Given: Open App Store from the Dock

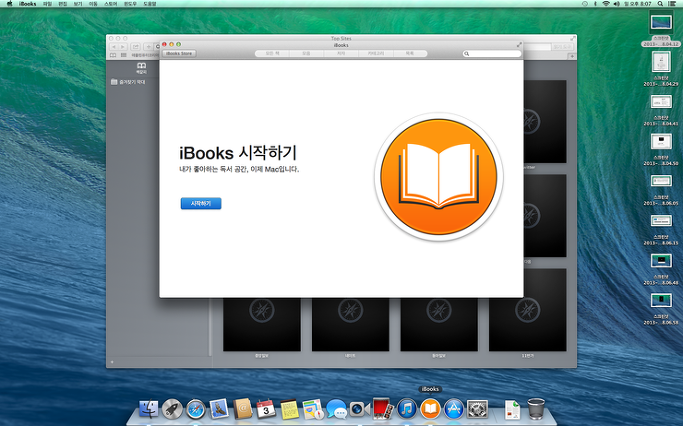Looking at the screenshot, I should 454,409.
